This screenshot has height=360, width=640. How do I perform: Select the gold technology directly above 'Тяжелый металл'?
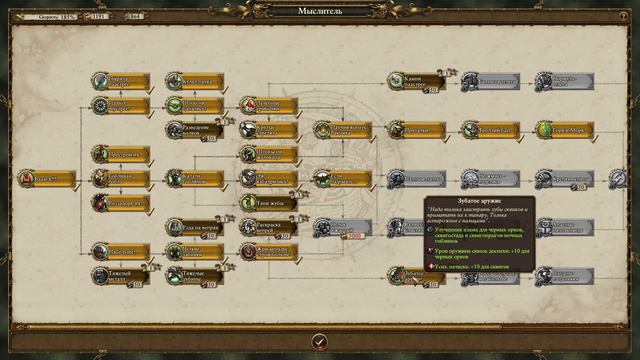click(121, 252)
